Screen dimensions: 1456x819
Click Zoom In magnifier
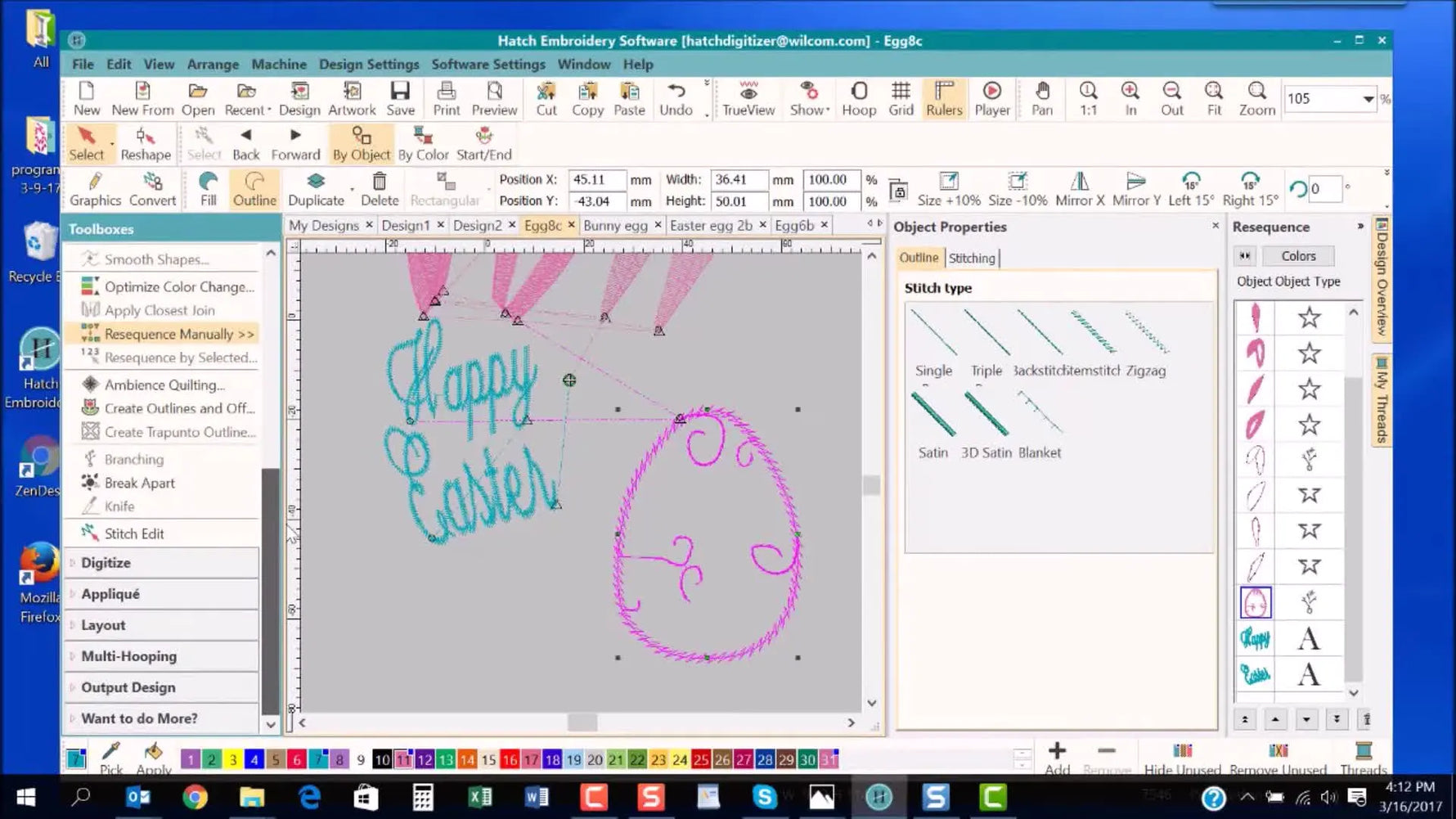[x=1130, y=99]
